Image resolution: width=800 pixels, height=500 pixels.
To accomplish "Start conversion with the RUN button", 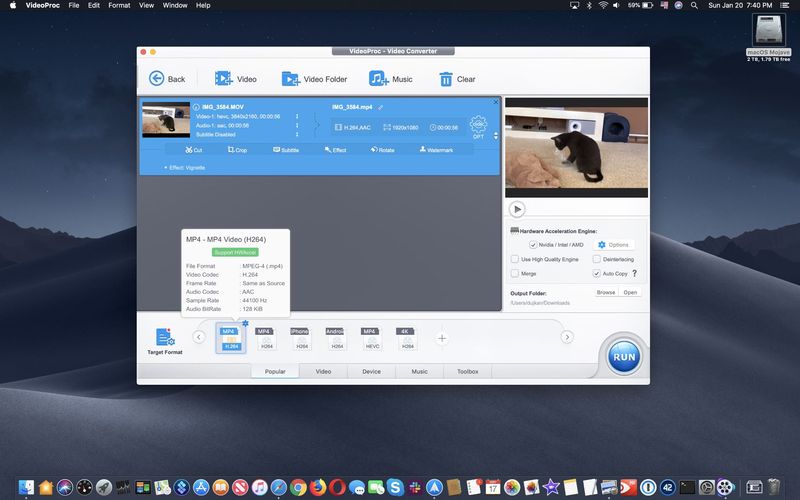I will (624, 357).
